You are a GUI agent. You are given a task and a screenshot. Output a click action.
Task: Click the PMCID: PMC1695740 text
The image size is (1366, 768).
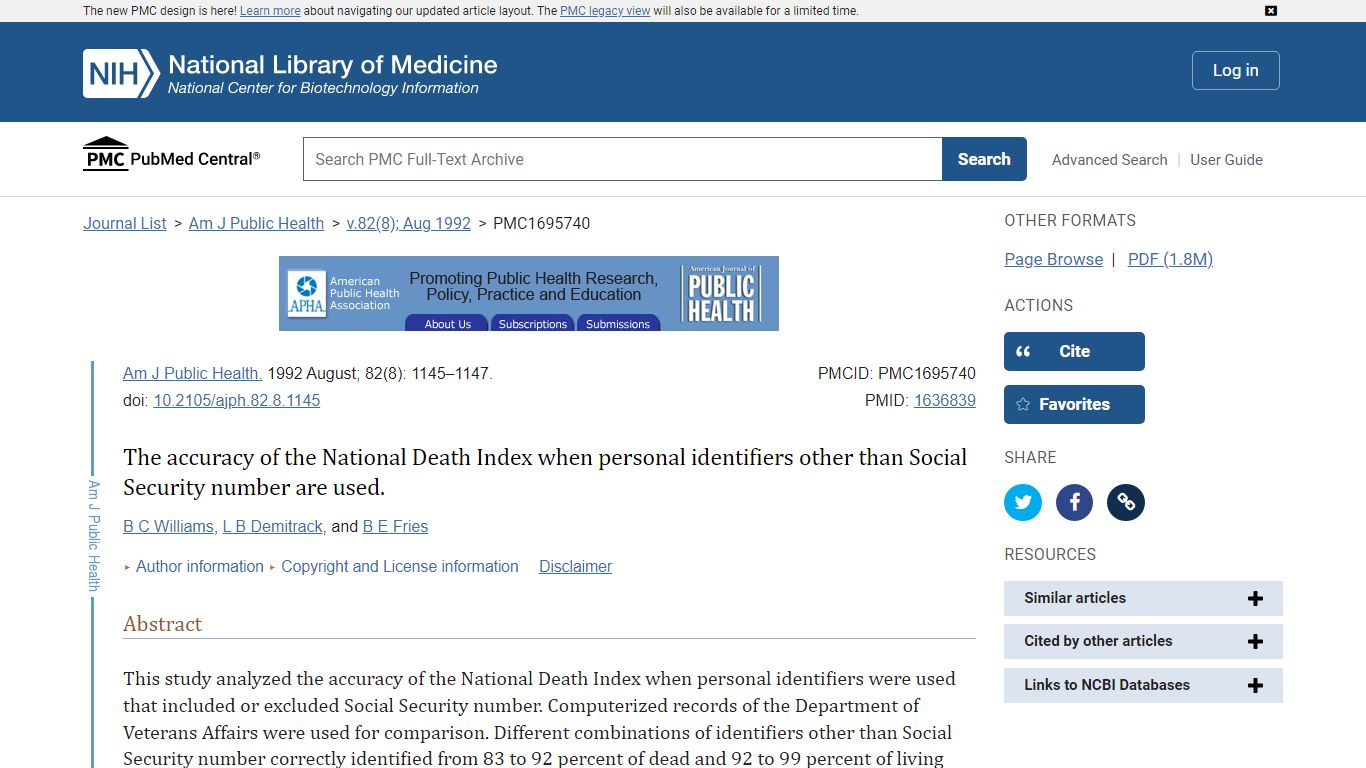coord(896,373)
